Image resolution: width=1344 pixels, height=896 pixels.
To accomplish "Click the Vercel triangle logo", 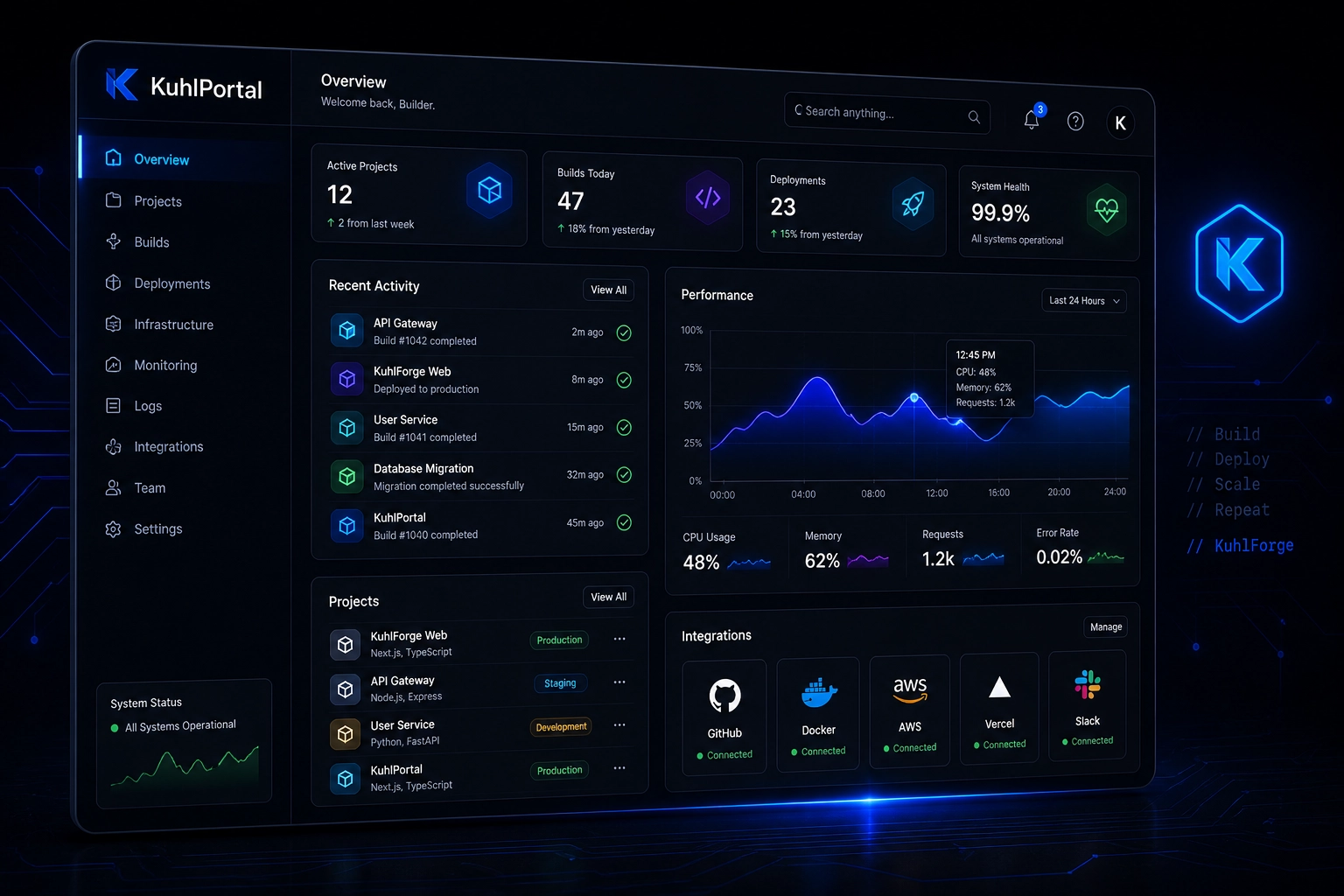I will [999, 688].
